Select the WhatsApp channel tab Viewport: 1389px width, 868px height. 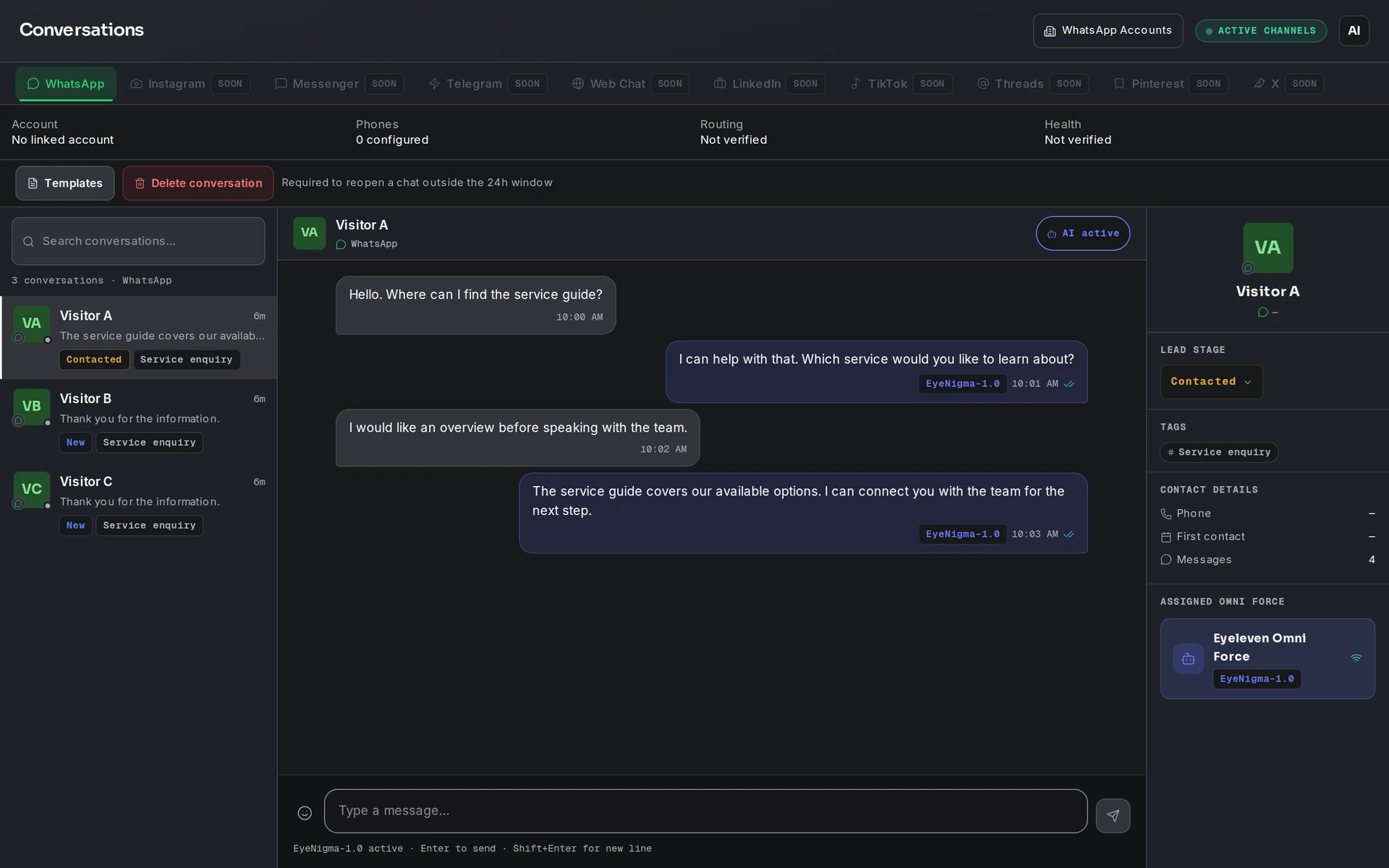coord(66,84)
